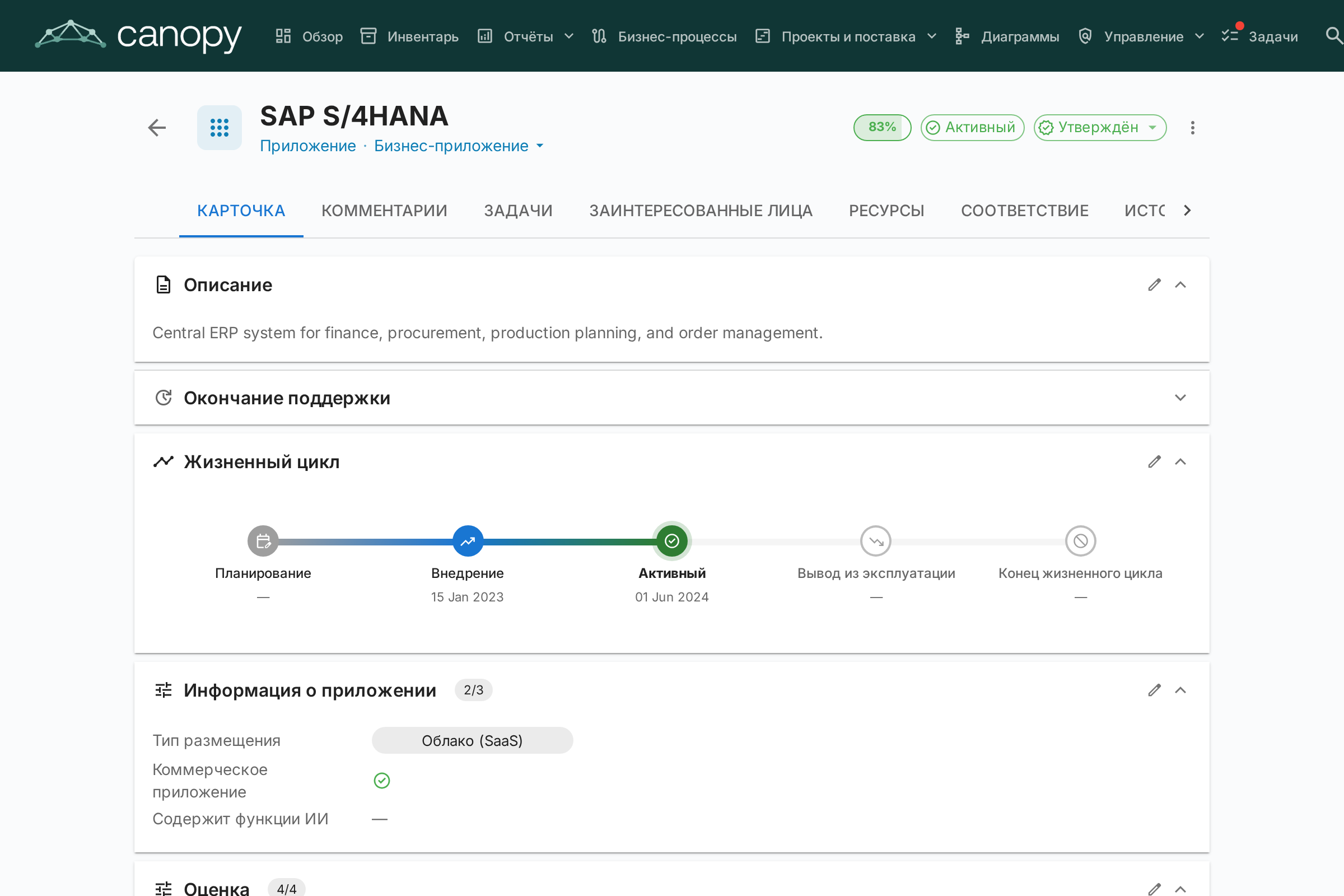Edit the Оценка section with pencil
Viewport: 1344px width, 896px height.
pyautogui.click(x=1154, y=889)
